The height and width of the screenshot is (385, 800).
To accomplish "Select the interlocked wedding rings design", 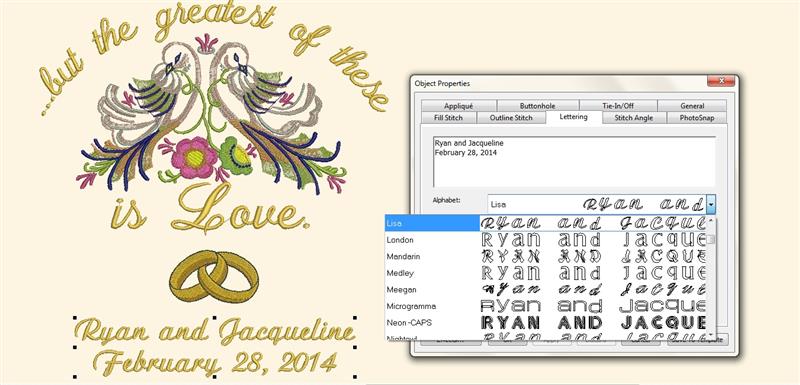I will pos(214,276).
